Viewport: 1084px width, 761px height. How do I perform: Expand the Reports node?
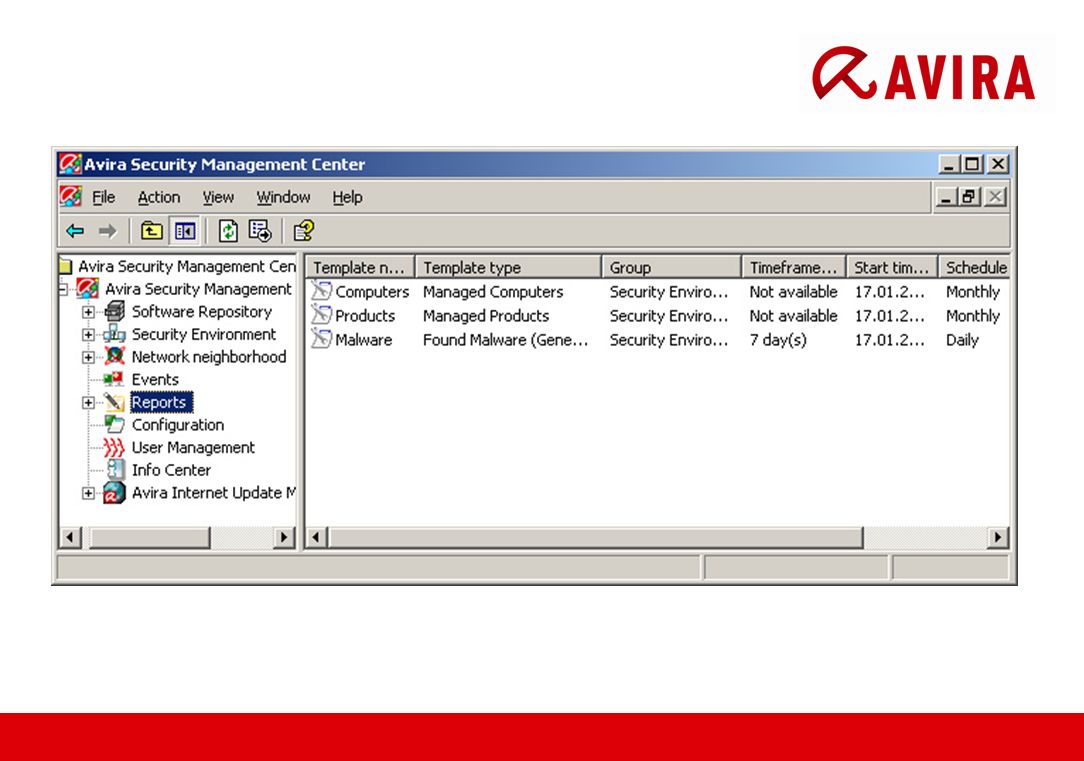click(88, 402)
